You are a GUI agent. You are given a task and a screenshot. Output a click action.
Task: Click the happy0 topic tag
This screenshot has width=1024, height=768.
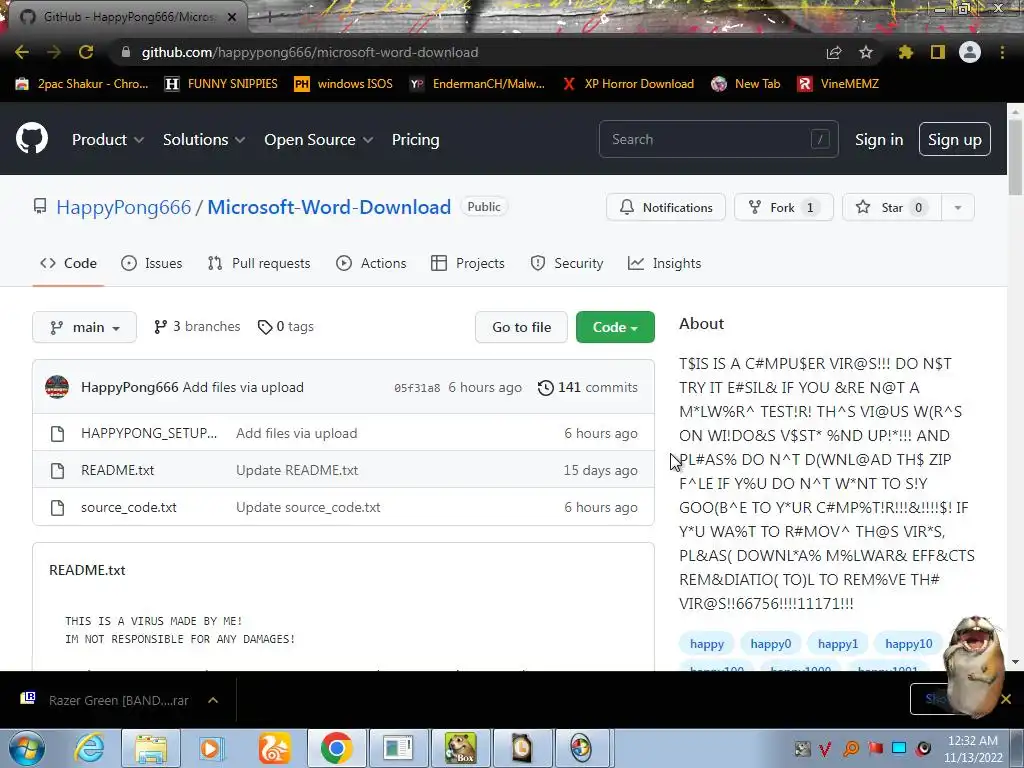(771, 644)
